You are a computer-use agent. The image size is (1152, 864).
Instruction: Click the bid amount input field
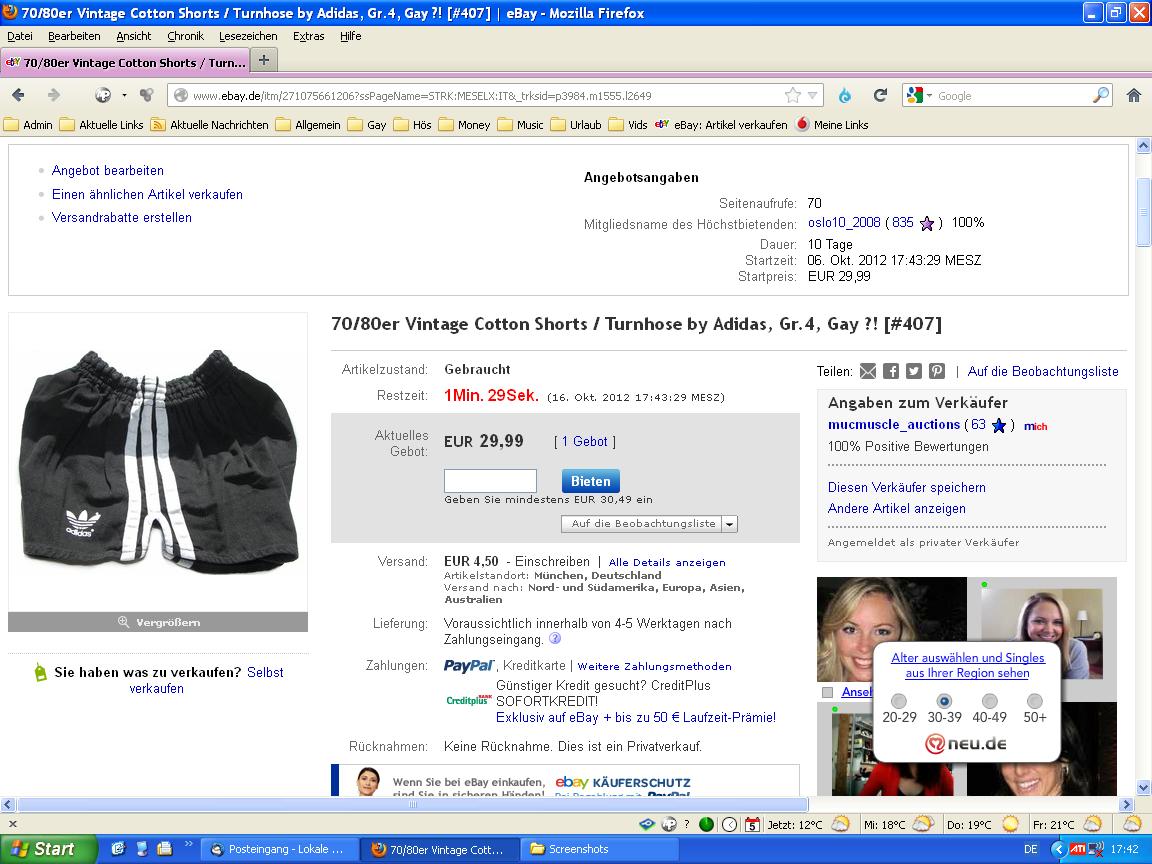490,481
